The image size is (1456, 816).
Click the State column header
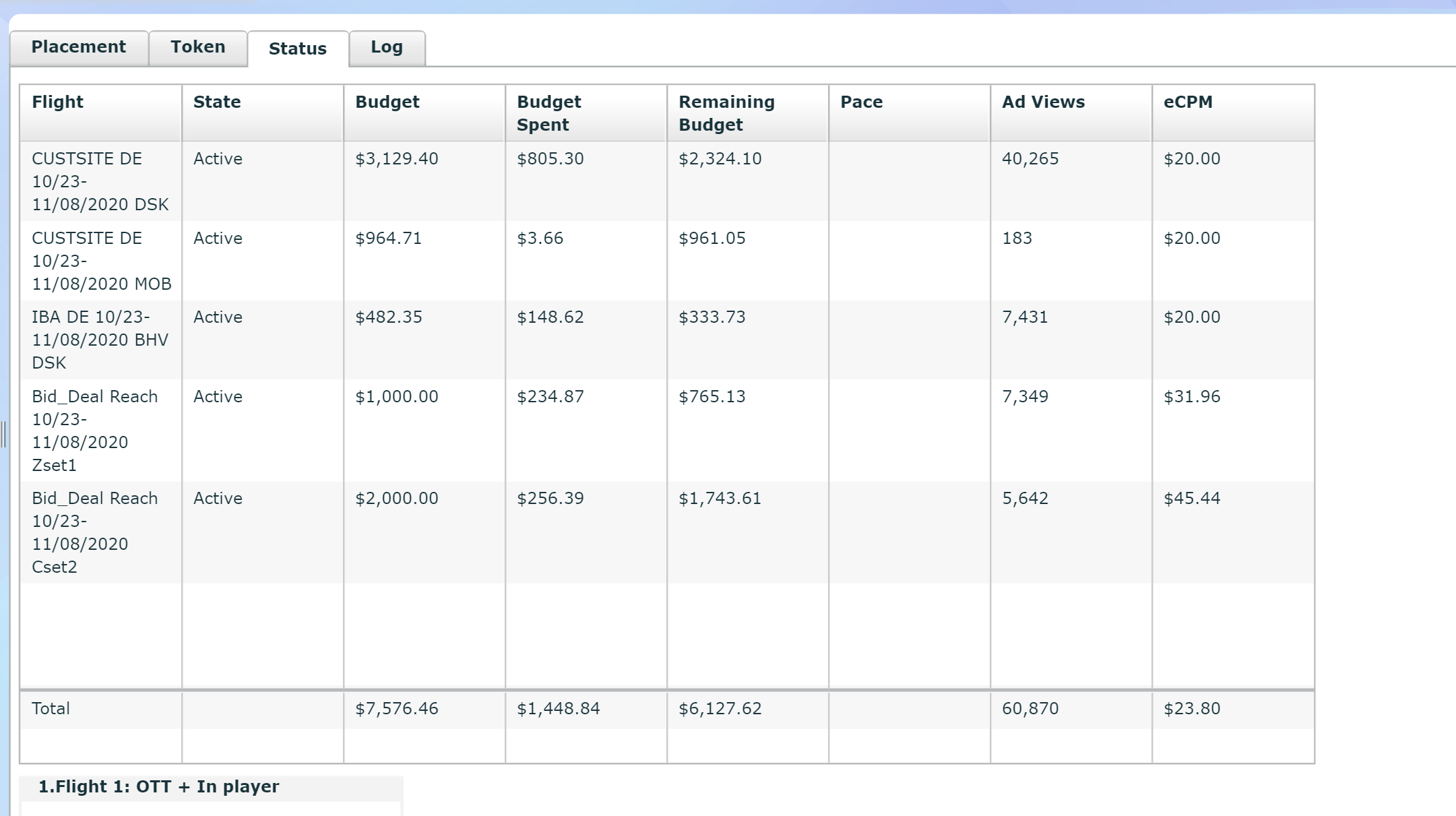pyautogui.click(x=217, y=102)
